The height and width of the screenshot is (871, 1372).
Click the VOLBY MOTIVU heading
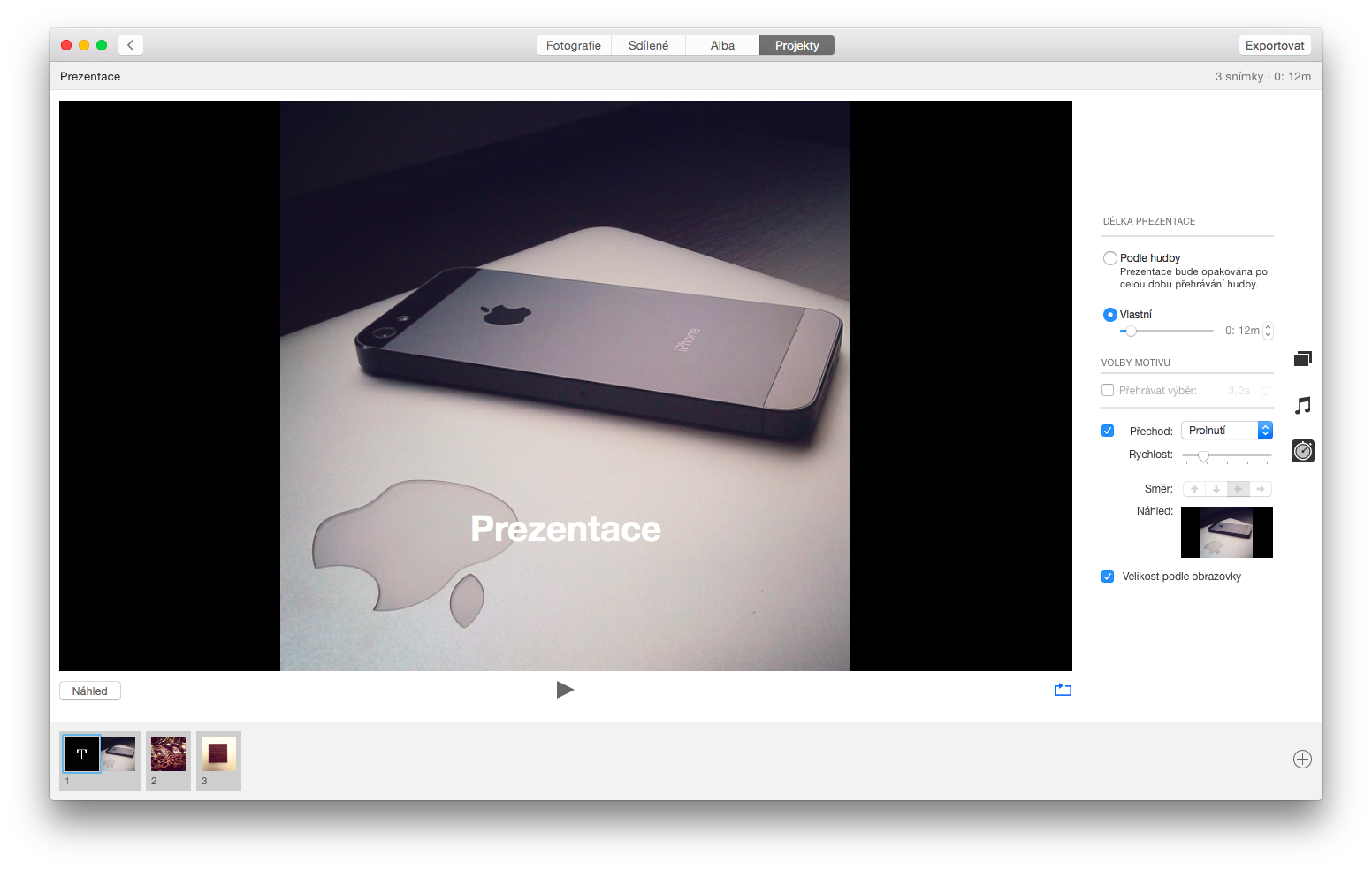coord(1136,363)
